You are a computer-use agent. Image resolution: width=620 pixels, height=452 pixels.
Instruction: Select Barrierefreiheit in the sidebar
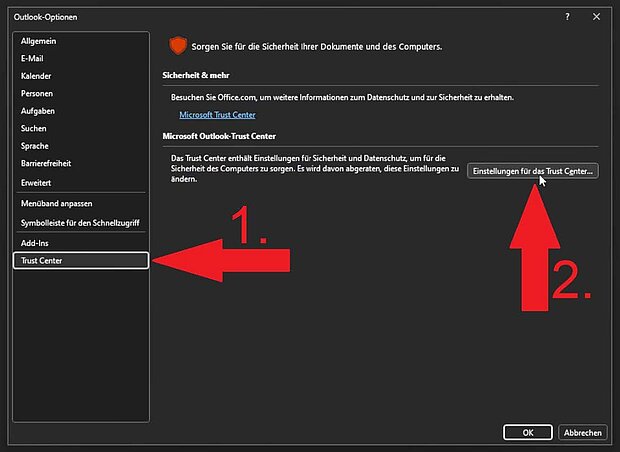pos(81,163)
